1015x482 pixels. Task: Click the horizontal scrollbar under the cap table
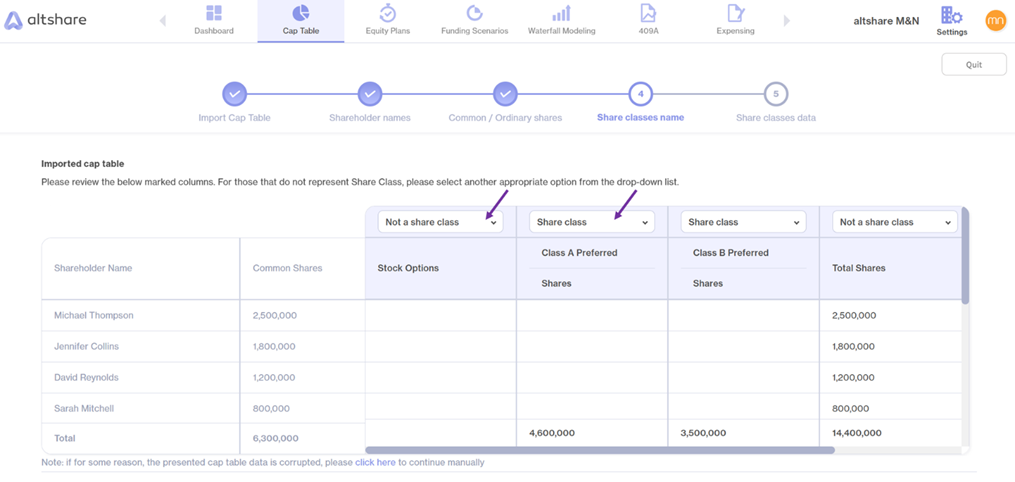(599, 450)
